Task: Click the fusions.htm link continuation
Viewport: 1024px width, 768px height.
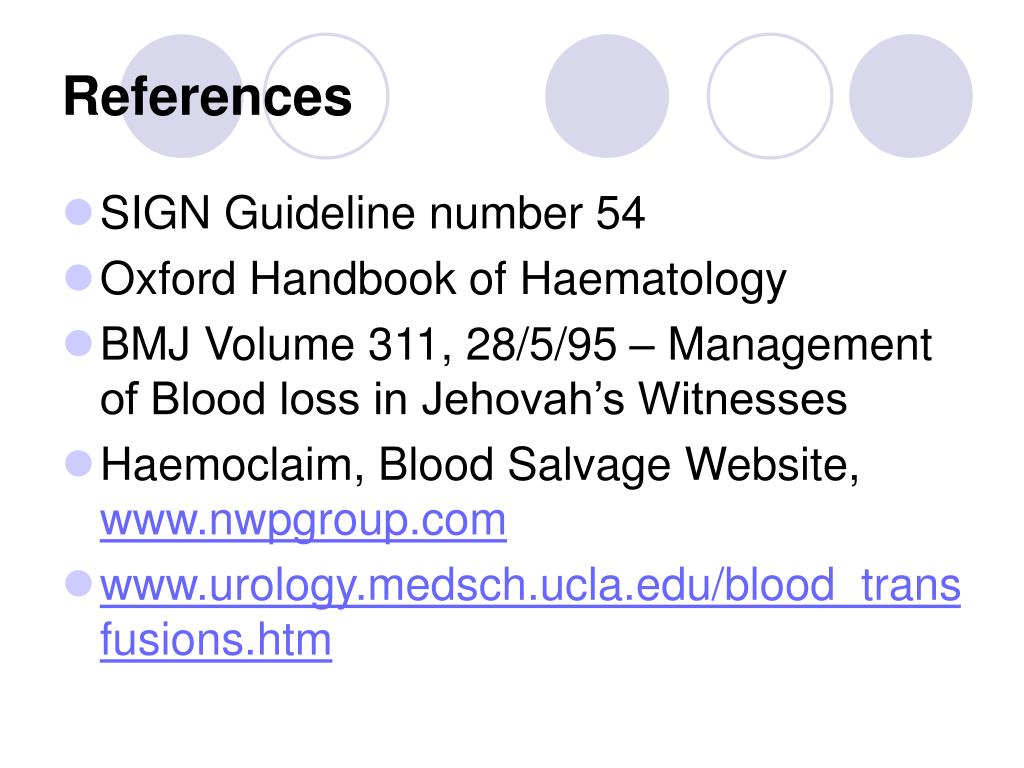Action: tap(216, 639)
